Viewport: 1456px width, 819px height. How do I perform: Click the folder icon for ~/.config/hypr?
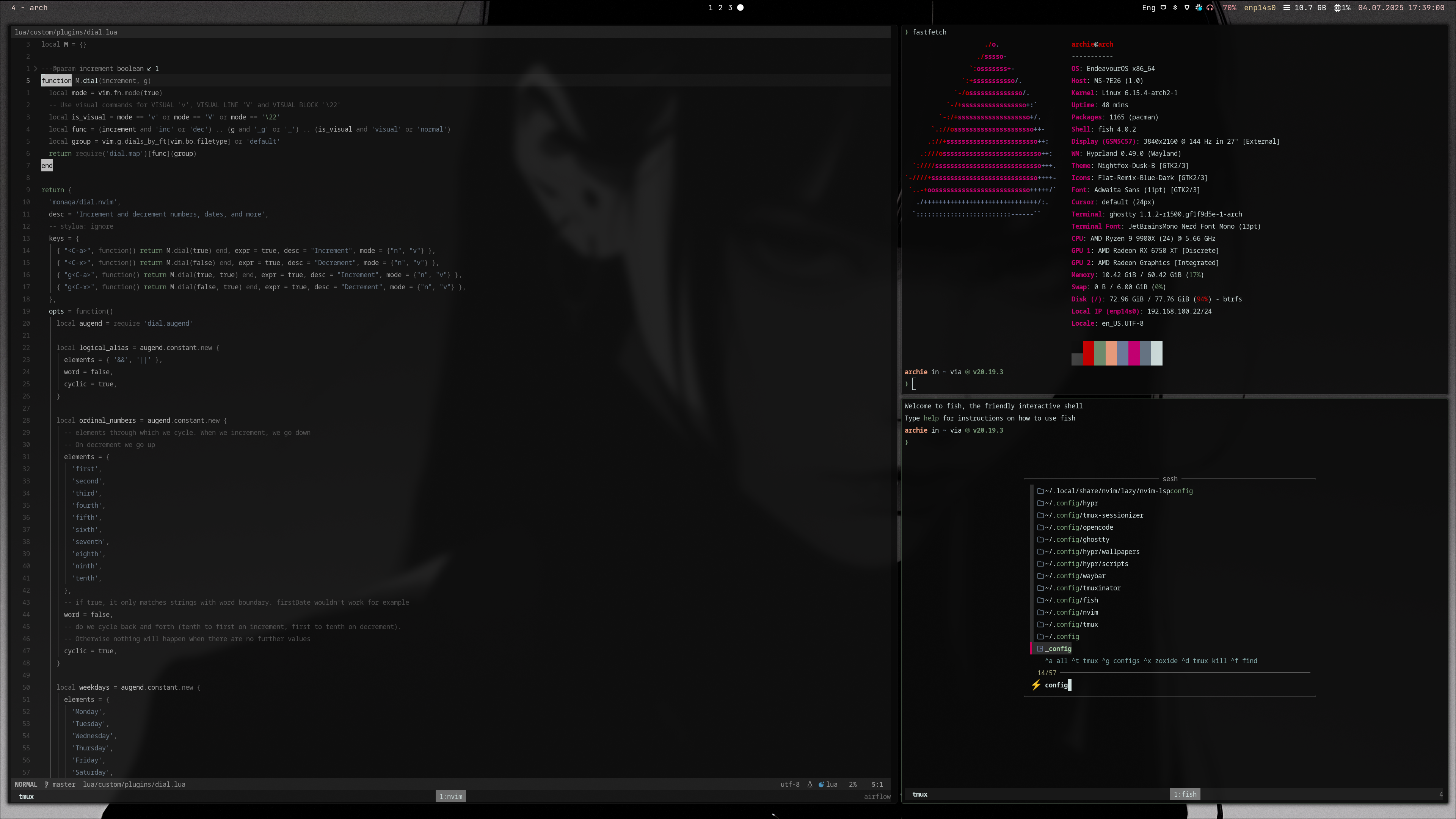pos(1040,503)
